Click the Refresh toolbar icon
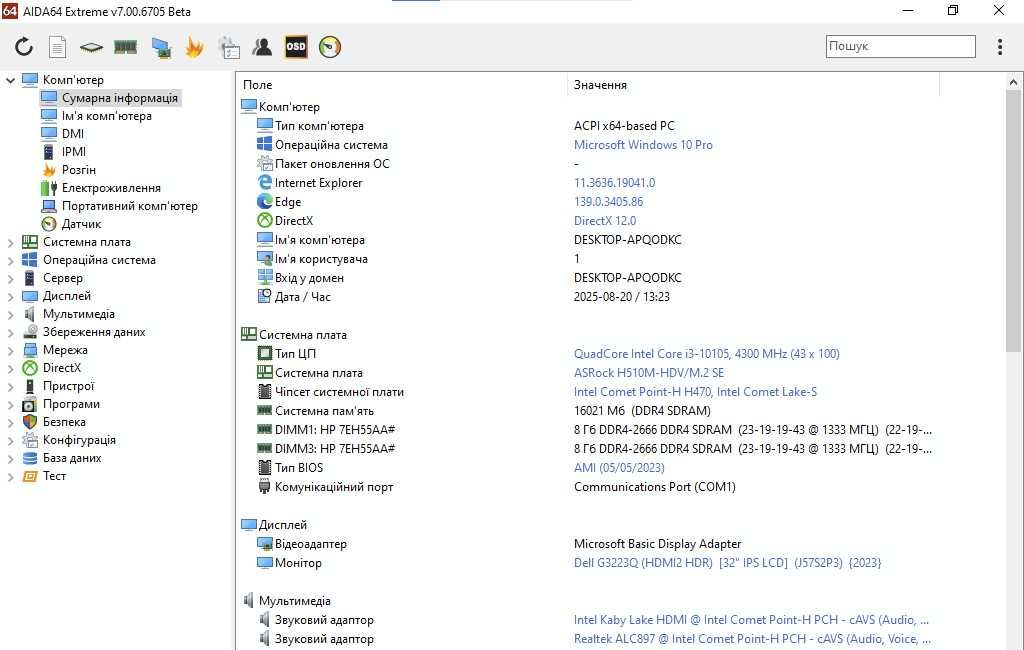Screen dimensions: 1024x650 click(x=24, y=46)
